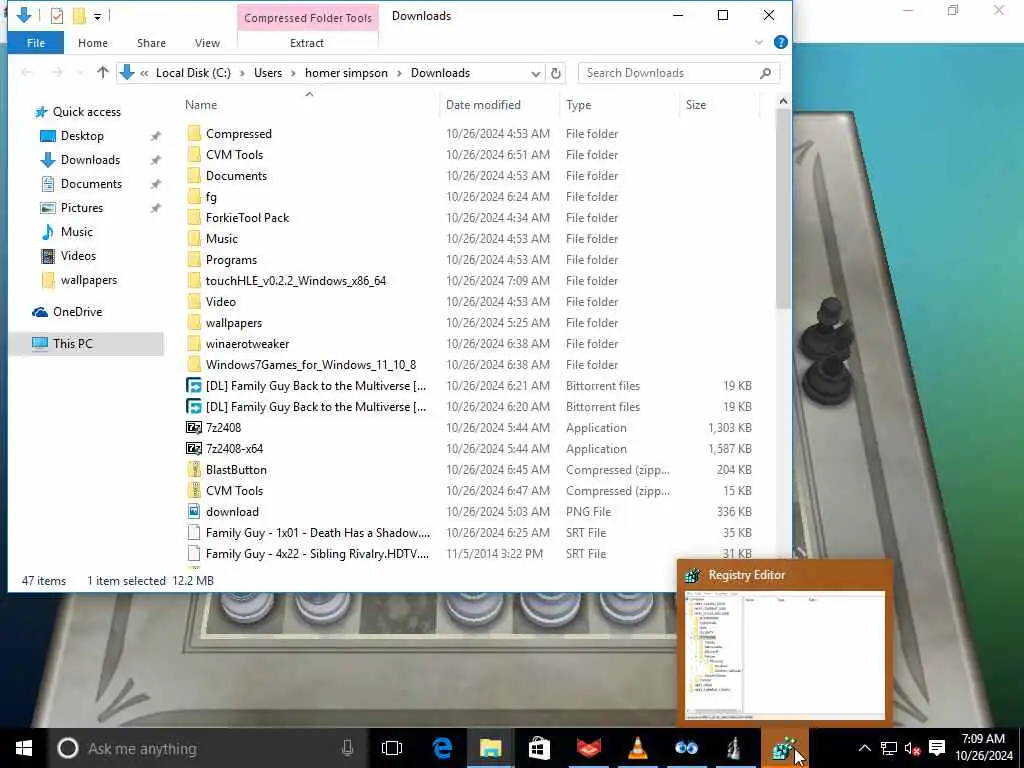Screen dimensions: 1024x768
Task: Click the search magnifier icon
Action: pyautogui.click(x=765, y=73)
